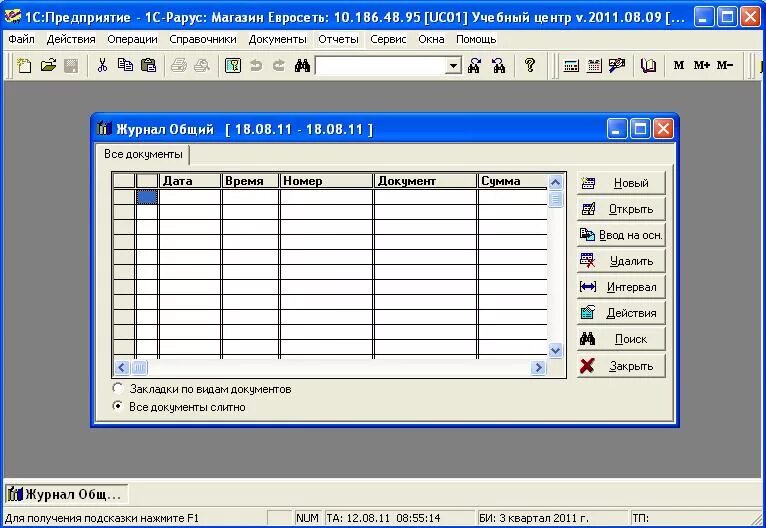Click the Redo arrow icon
Image resolution: width=766 pixels, height=528 pixels.
[x=279, y=65]
